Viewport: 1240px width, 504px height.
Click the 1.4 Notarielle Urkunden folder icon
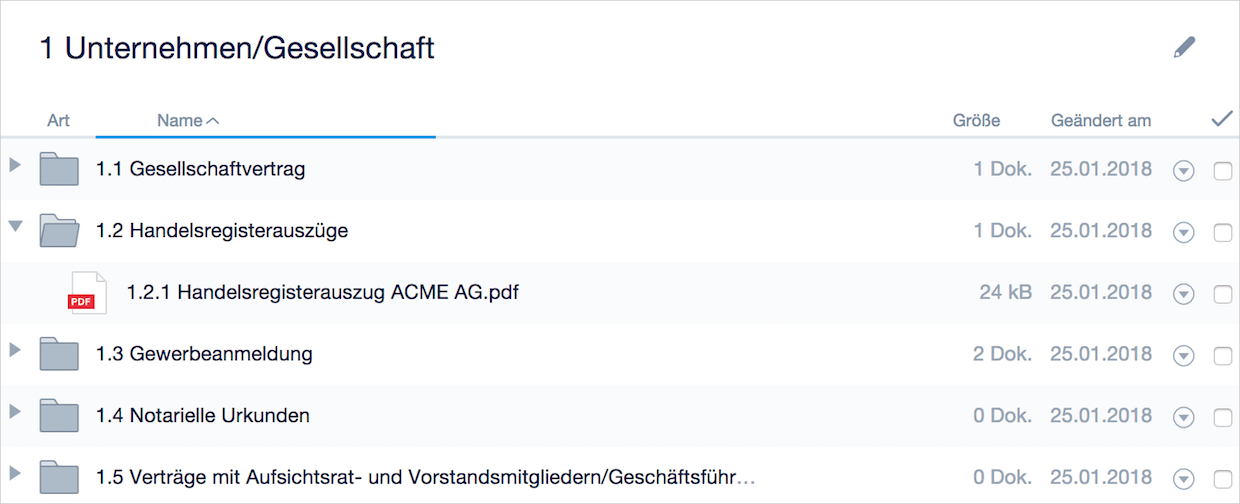coord(59,416)
